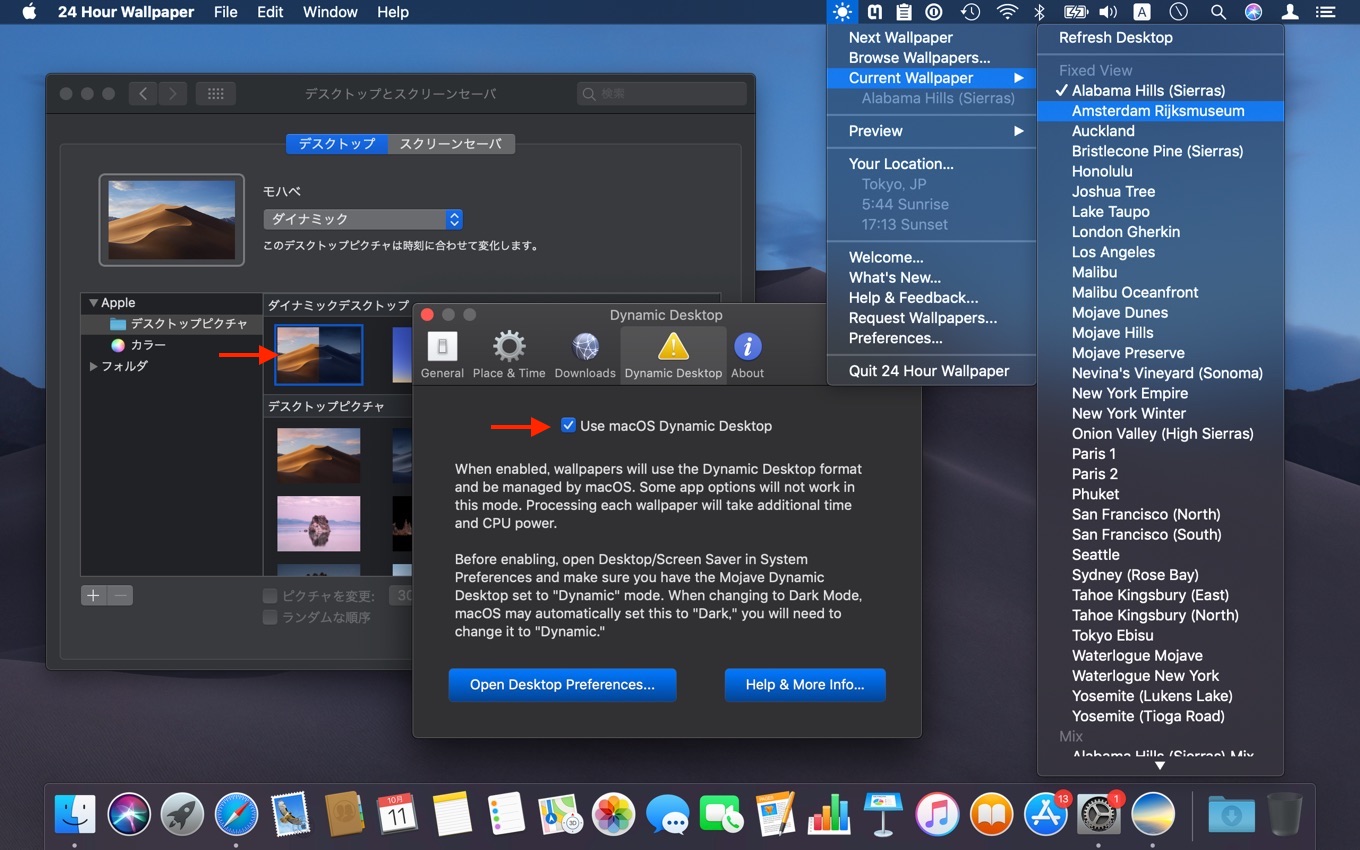Select the Mojave dynamic desktop thumbnail
The image size is (1360, 850).
319,354
